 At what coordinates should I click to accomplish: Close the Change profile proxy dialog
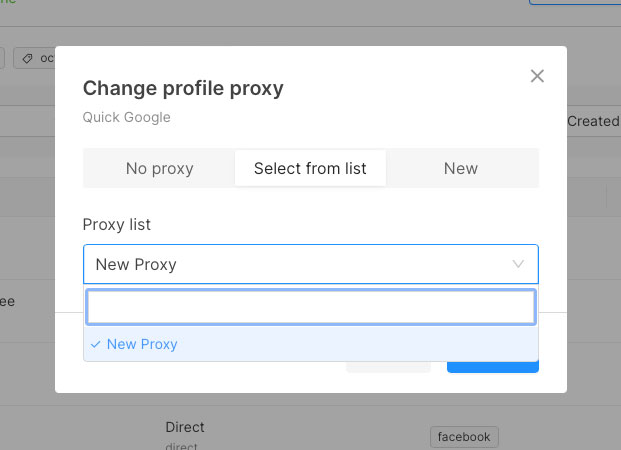pos(537,76)
